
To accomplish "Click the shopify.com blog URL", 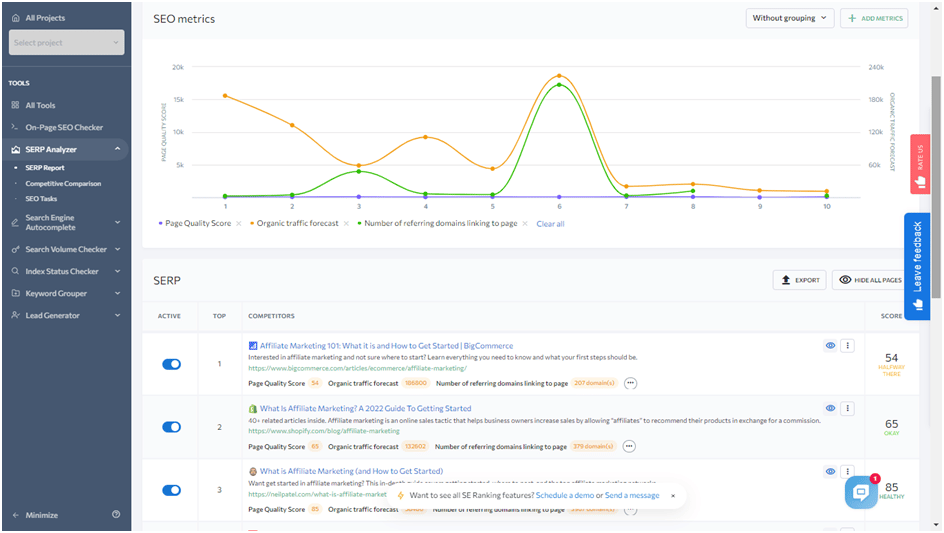I will click(x=324, y=431).
